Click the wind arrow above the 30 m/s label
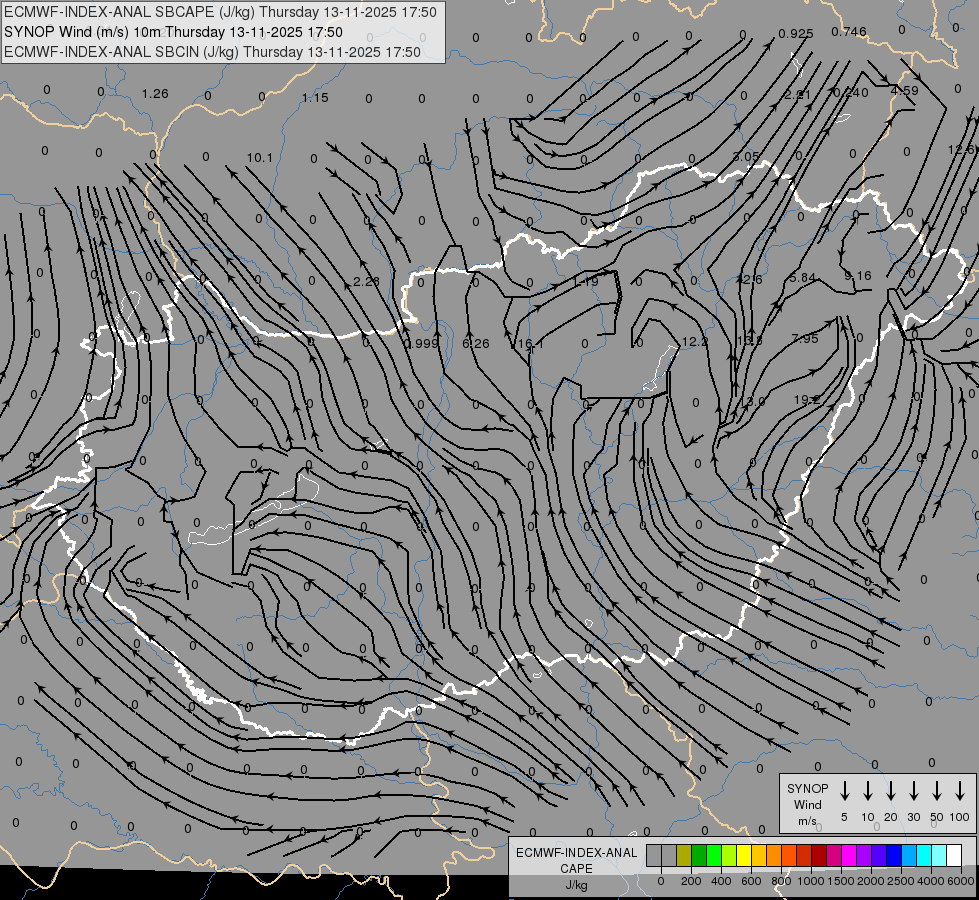The width and height of the screenshot is (979, 900). [914, 791]
